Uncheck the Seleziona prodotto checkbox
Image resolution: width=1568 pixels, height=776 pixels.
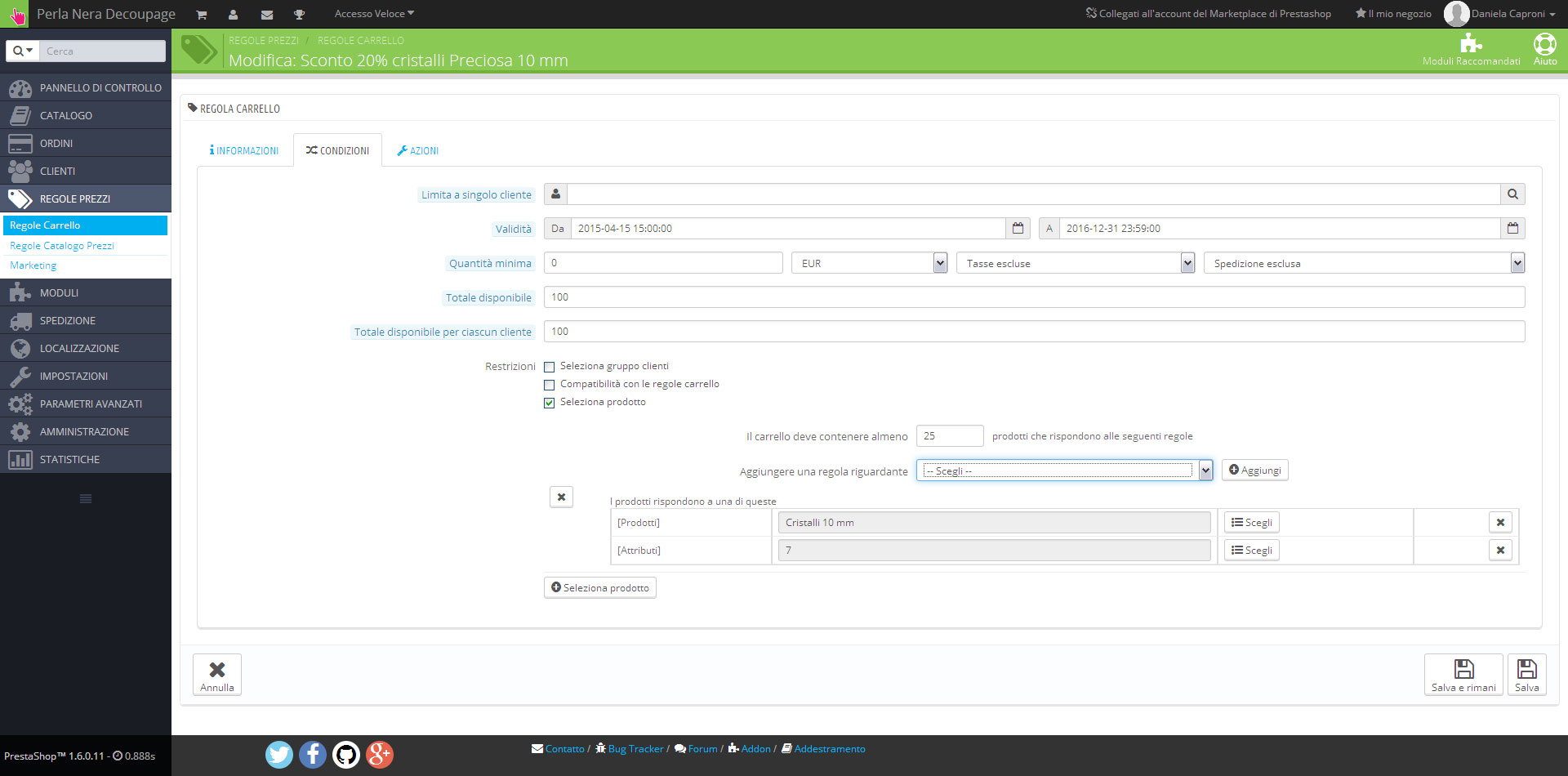click(x=550, y=403)
